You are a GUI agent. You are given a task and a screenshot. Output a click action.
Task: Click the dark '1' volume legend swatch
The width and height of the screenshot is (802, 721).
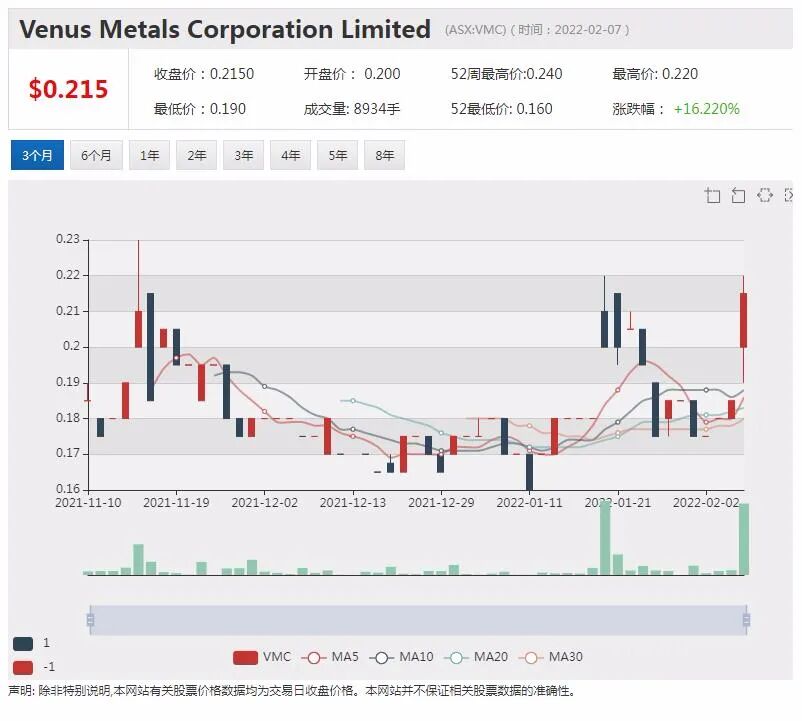(23, 644)
